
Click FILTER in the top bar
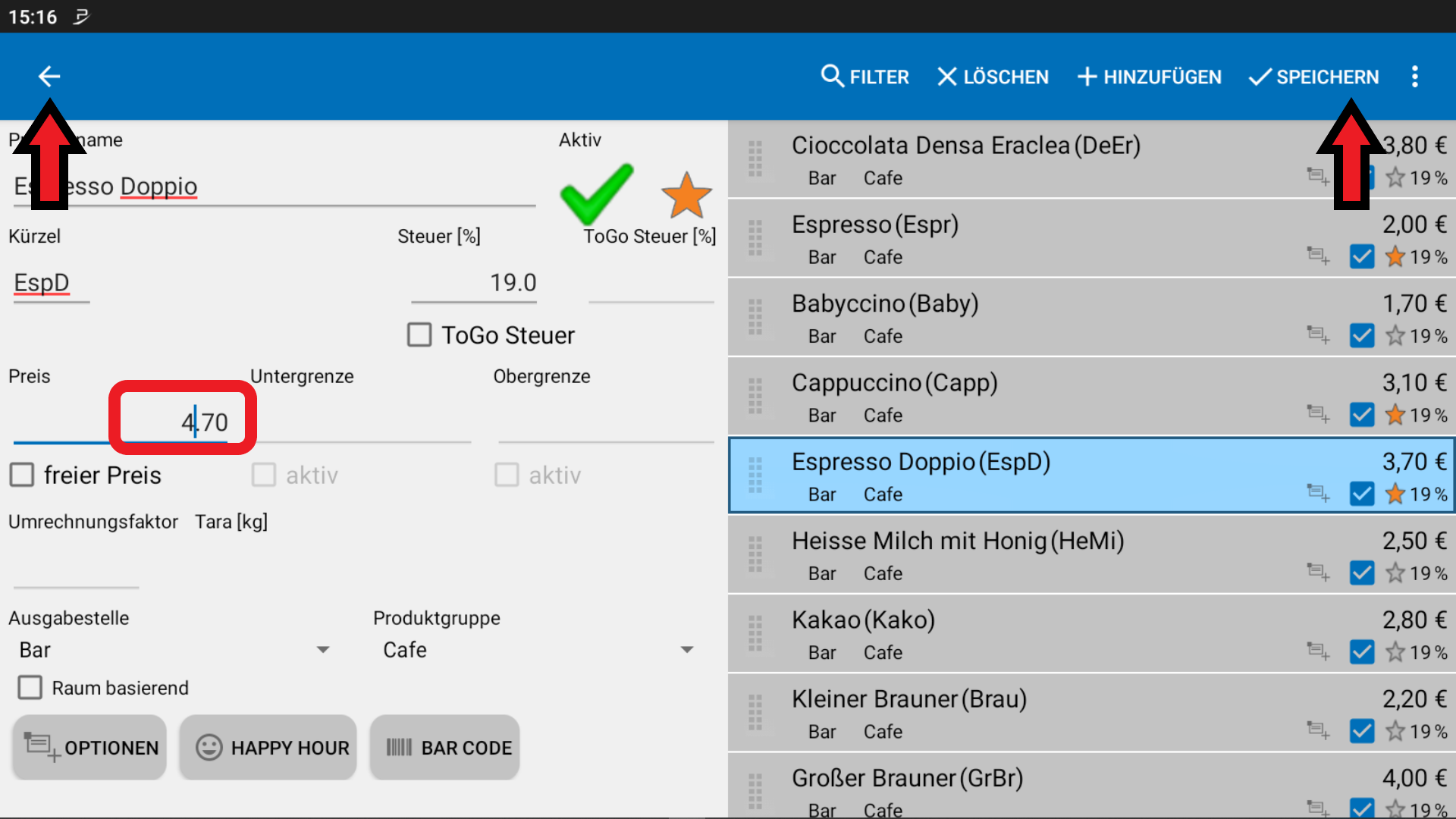tap(864, 77)
